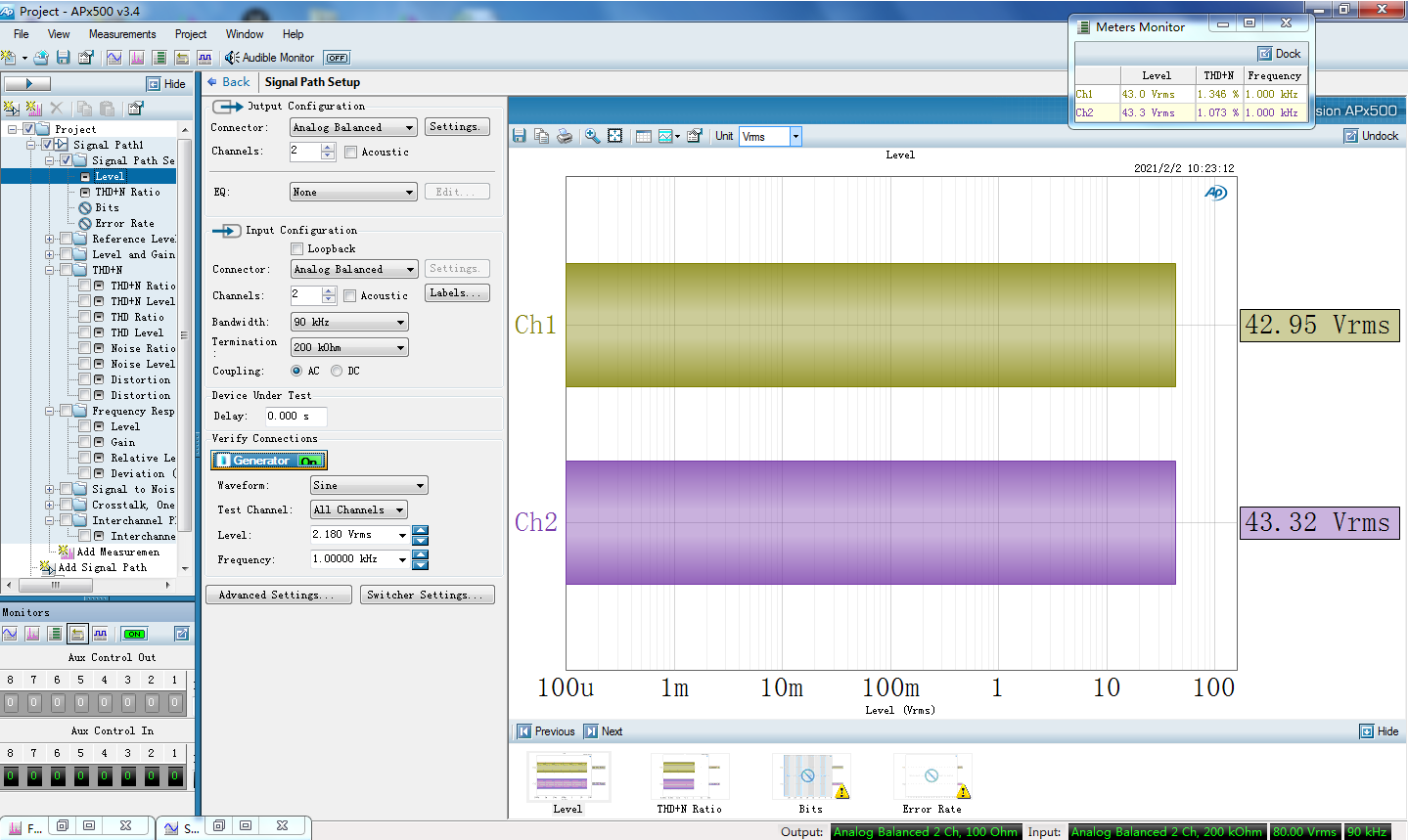
Task: Toggle Aux Control Out bit 8
Action: click(x=11, y=702)
